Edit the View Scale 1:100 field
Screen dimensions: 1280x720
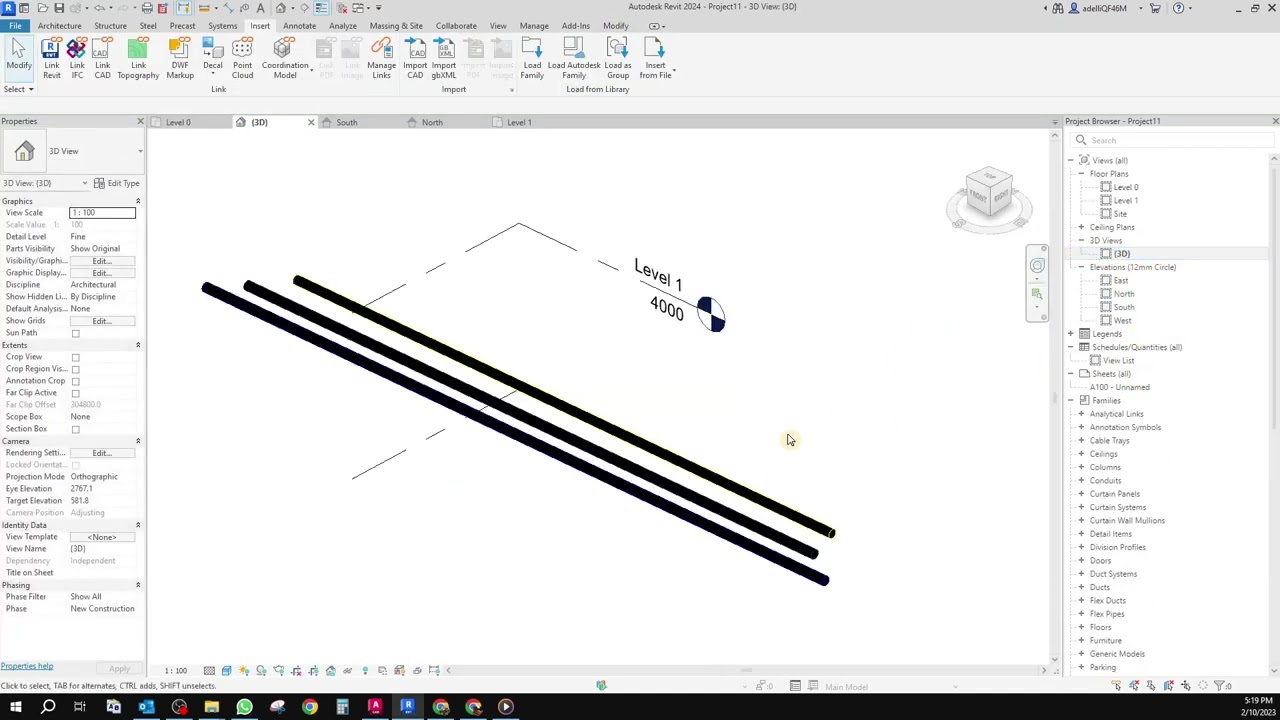pos(102,213)
